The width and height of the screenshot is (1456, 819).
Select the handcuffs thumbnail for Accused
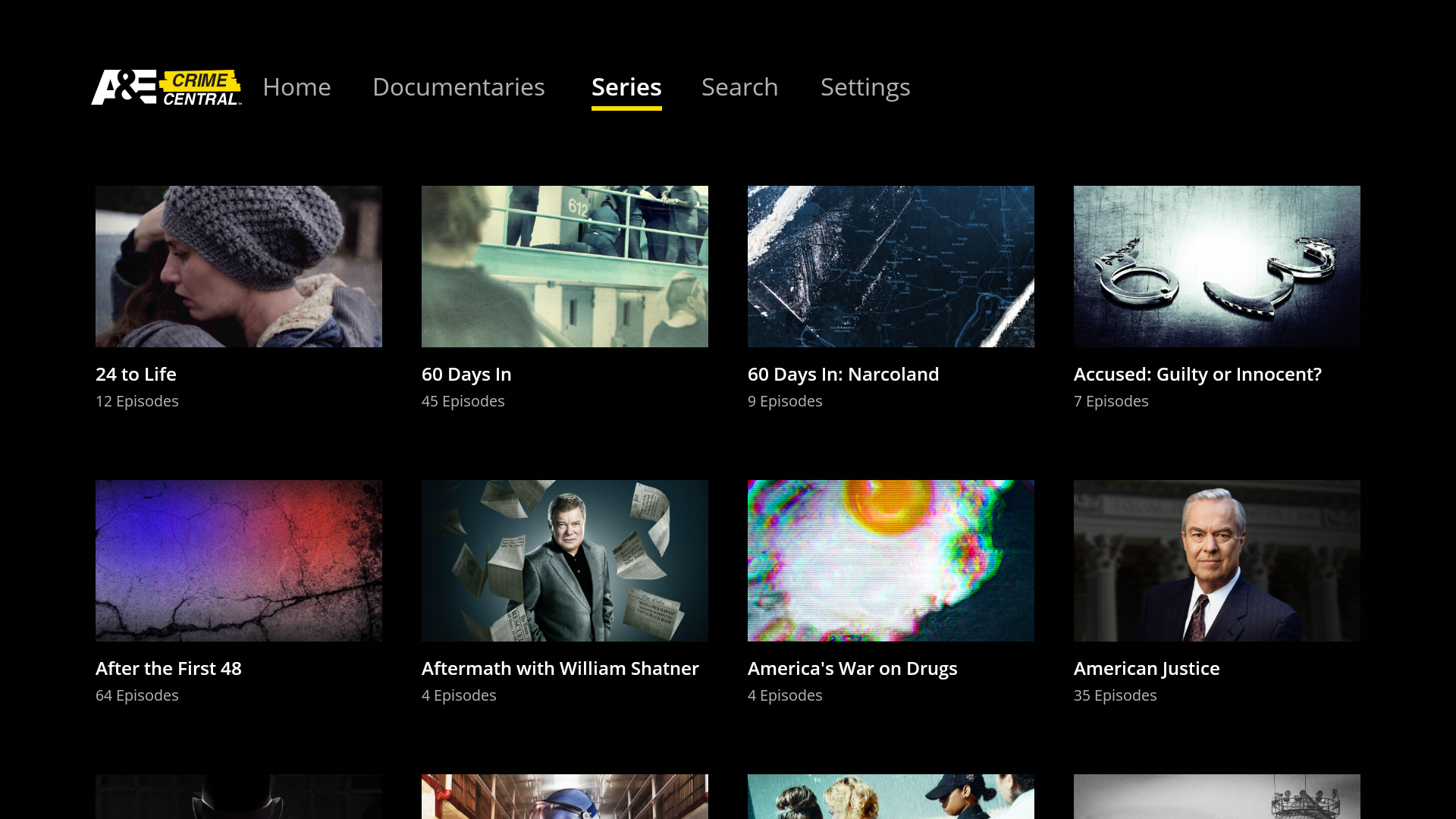point(1217,266)
